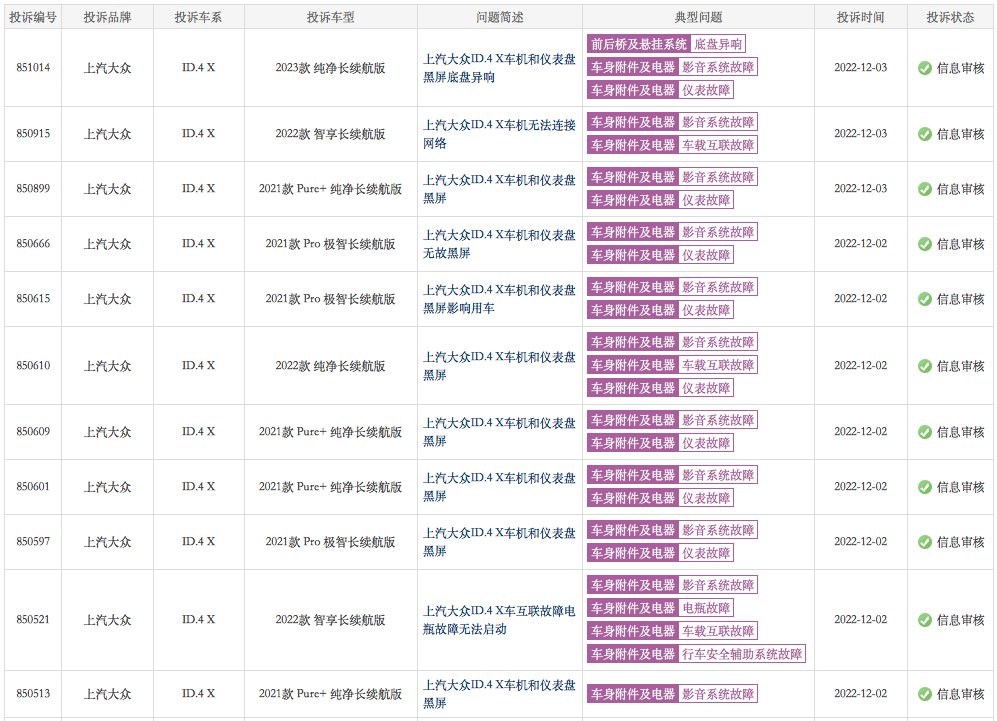The height and width of the screenshot is (721, 997).
Task: Open the complaint about 仪表盘无故黑屏
Action: pyautogui.click(x=499, y=244)
